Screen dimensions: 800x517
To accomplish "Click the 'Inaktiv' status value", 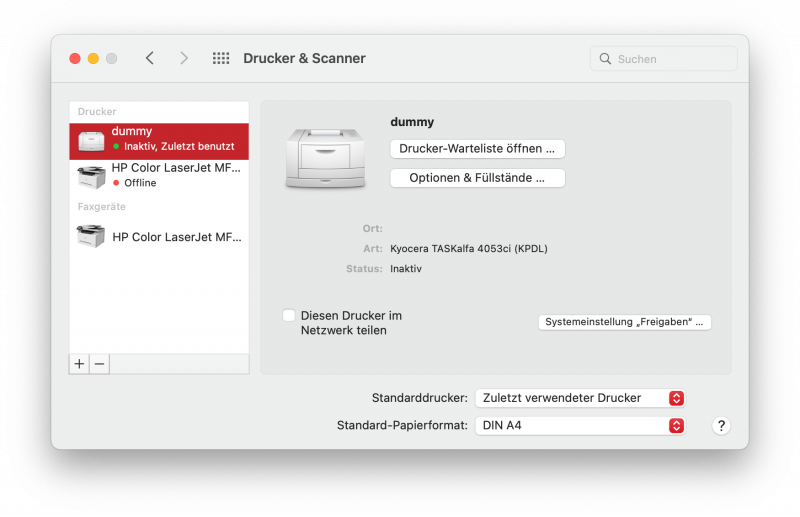I will coord(406,268).
